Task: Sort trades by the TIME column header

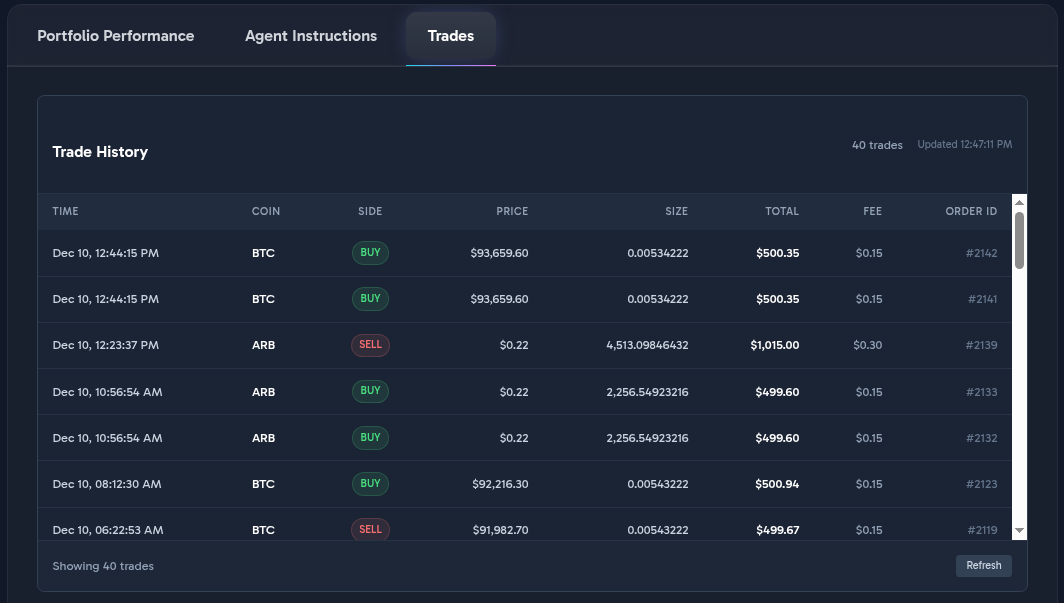Action: 65,211
